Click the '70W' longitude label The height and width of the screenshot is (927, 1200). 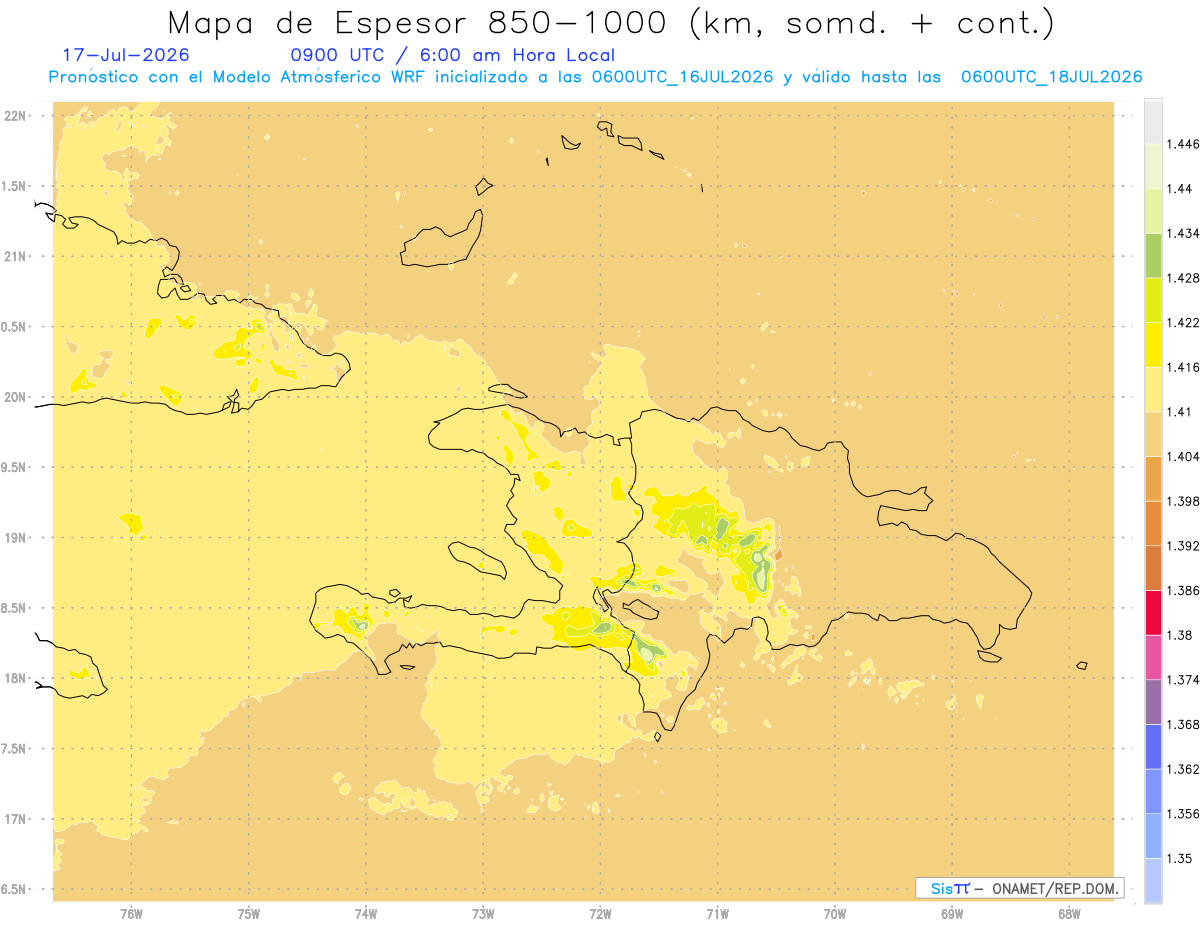[835, 914]
